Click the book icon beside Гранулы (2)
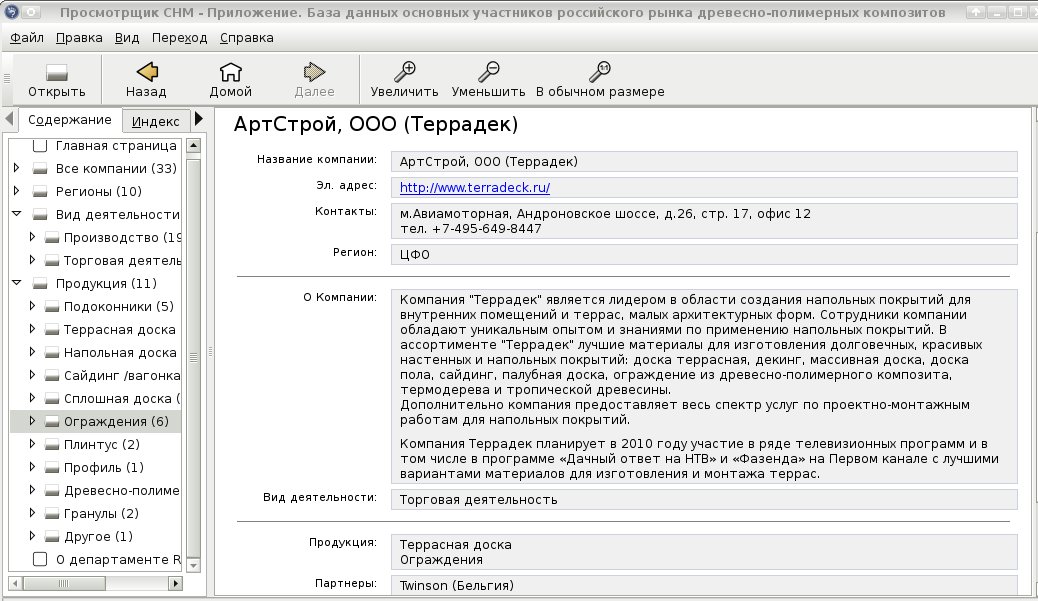Screen dimensions: 1038x601 click(x=52, y=514)
